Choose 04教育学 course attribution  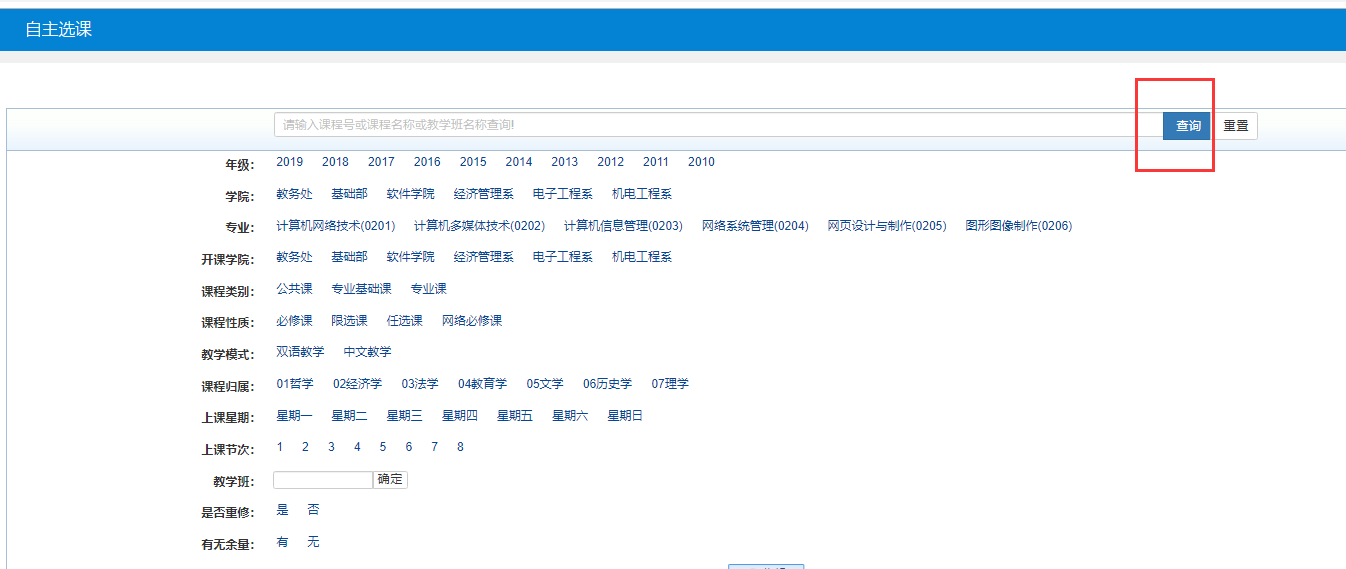pos(482,384)
